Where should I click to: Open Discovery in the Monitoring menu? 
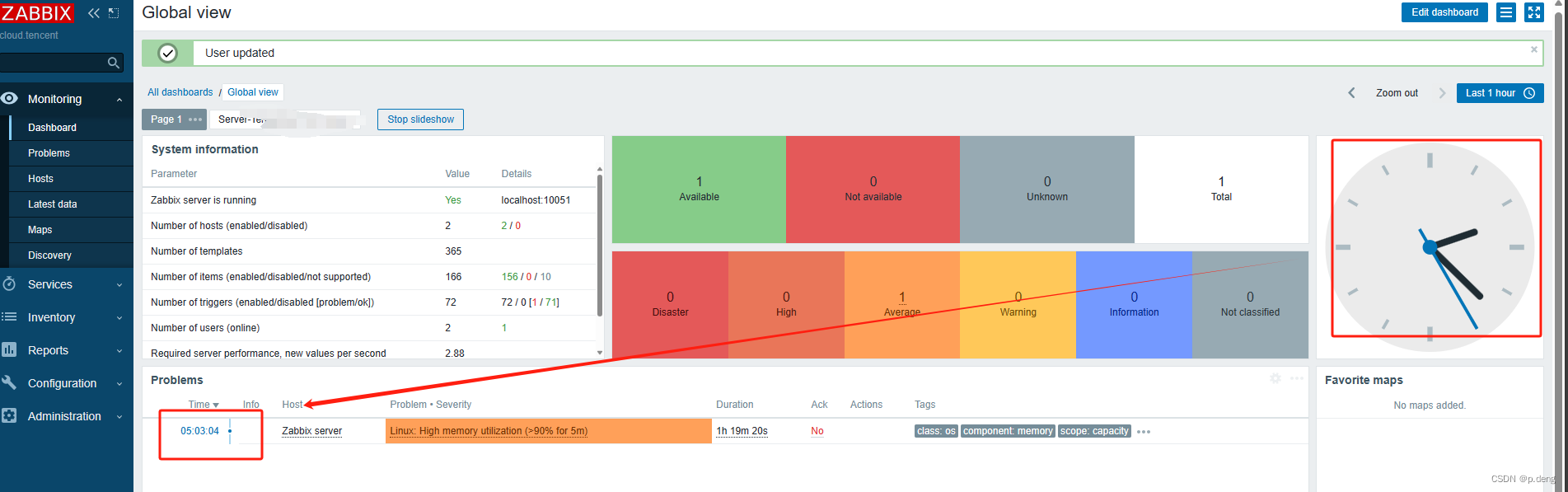[49, 255]
